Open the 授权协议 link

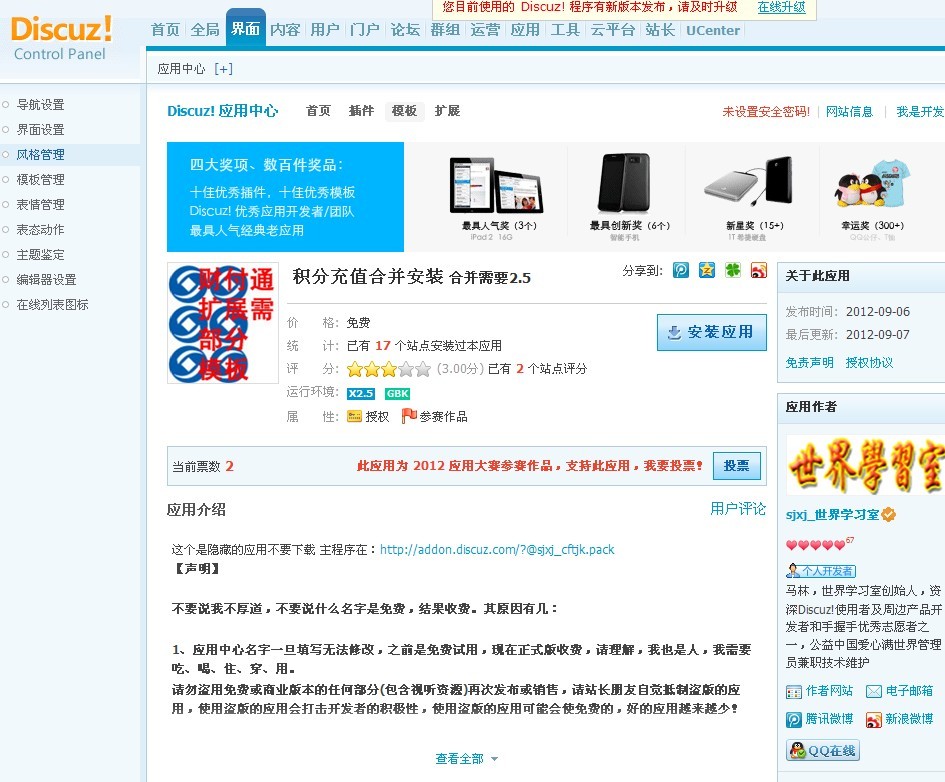click(870, 363)
